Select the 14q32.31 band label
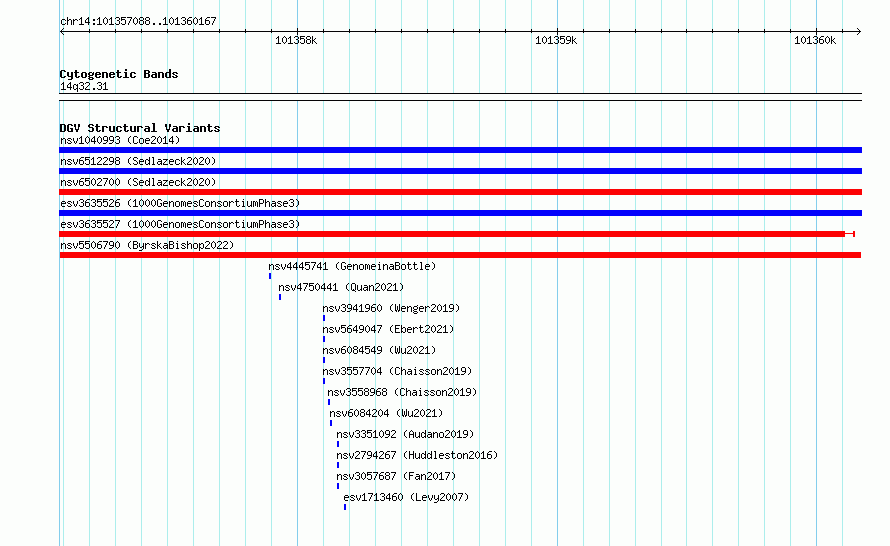The height and width of the screenshot is (546, 890). coord(84,86)
